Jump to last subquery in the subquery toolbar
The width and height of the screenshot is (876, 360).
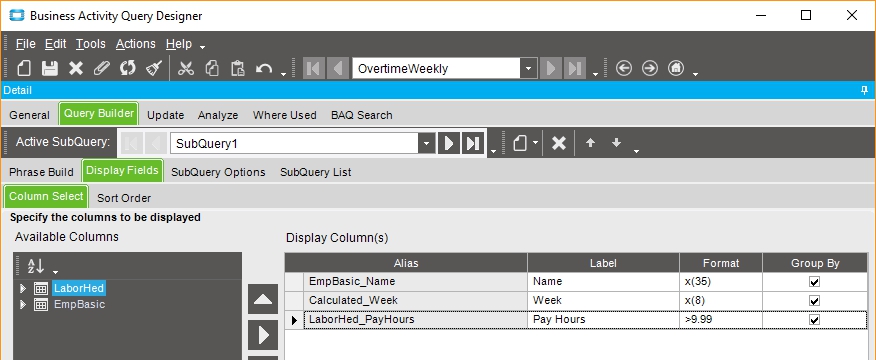pyautogui.click(x=473, y=143)
